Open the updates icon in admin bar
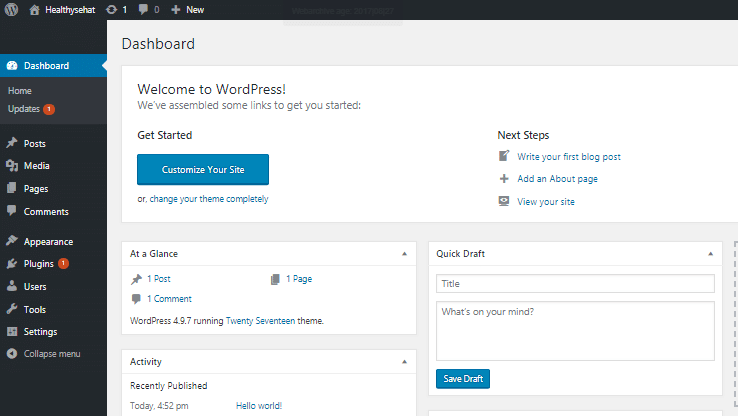Screen dimensions: 738x416 pos(112,9)
